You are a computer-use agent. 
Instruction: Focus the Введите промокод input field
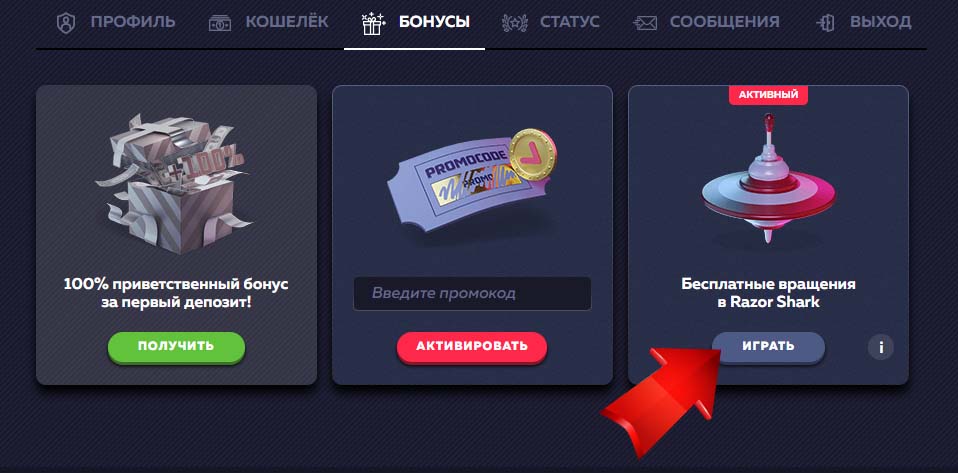click(x=472, y=293)
